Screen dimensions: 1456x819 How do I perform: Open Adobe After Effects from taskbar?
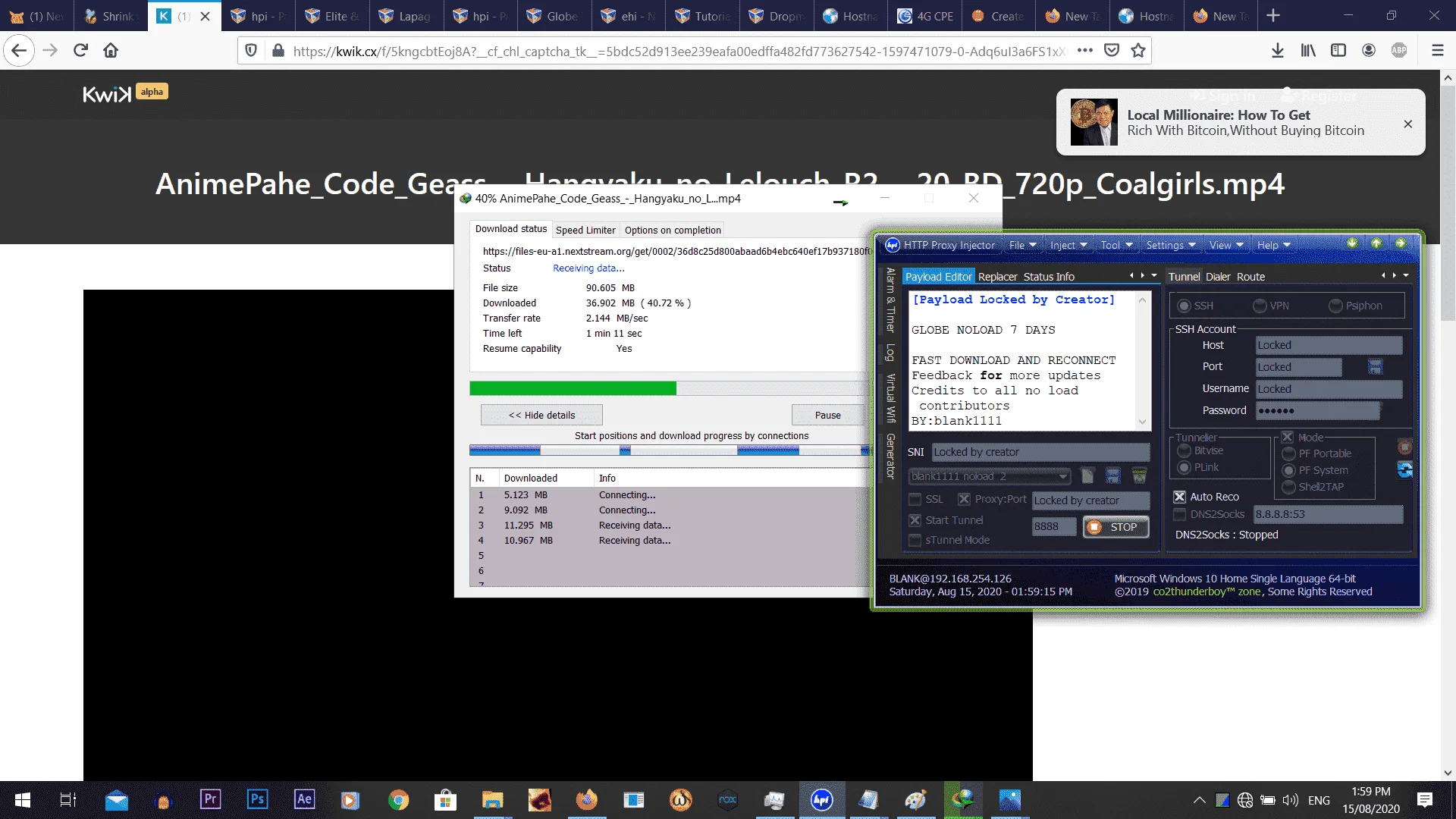[304, 799]
